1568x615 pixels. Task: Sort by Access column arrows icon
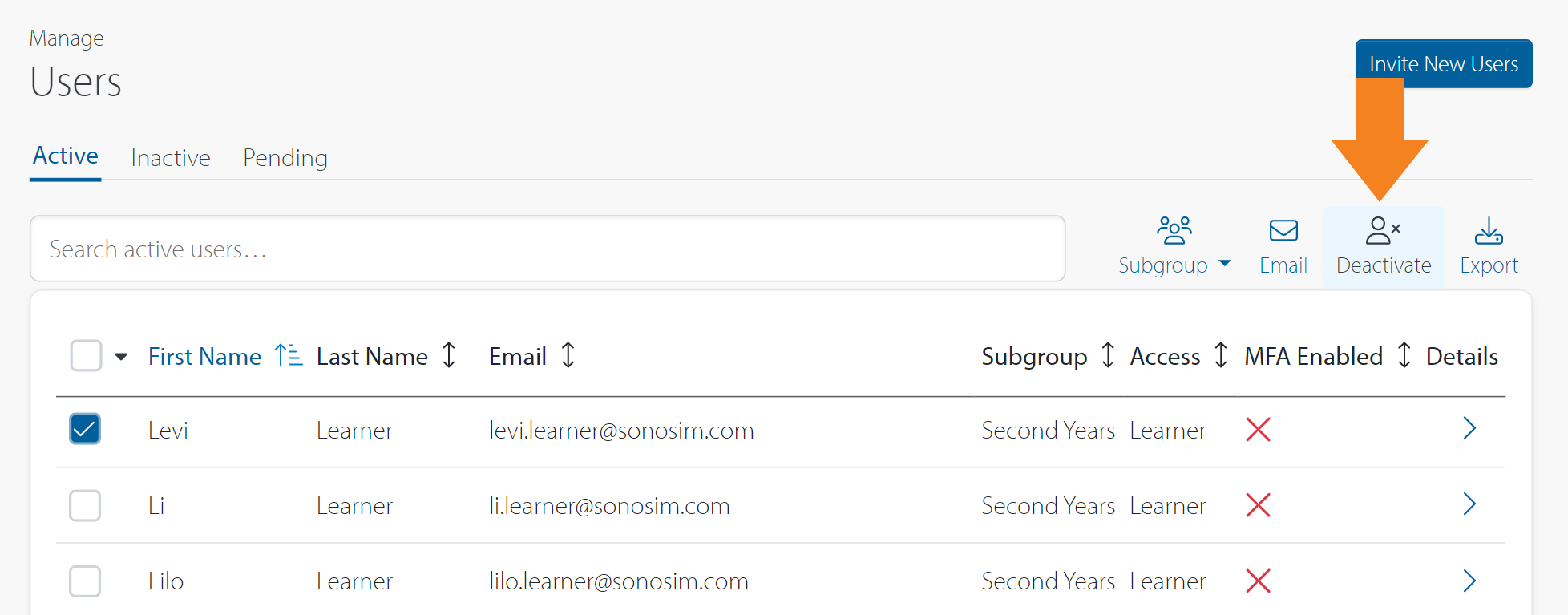(1220, 355)
